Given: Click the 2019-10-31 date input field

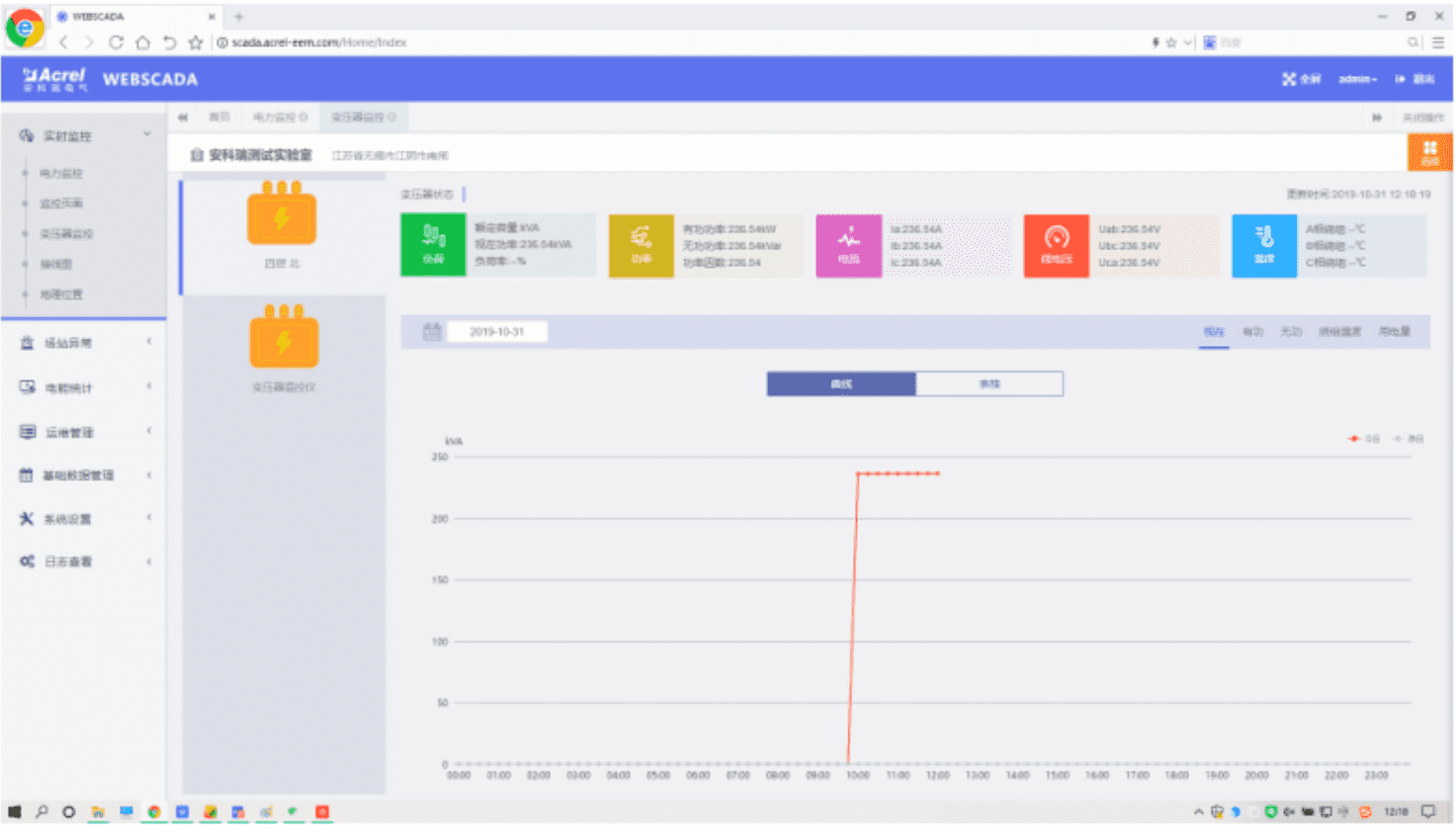Looking at the screenshot, I should (496, 332).
